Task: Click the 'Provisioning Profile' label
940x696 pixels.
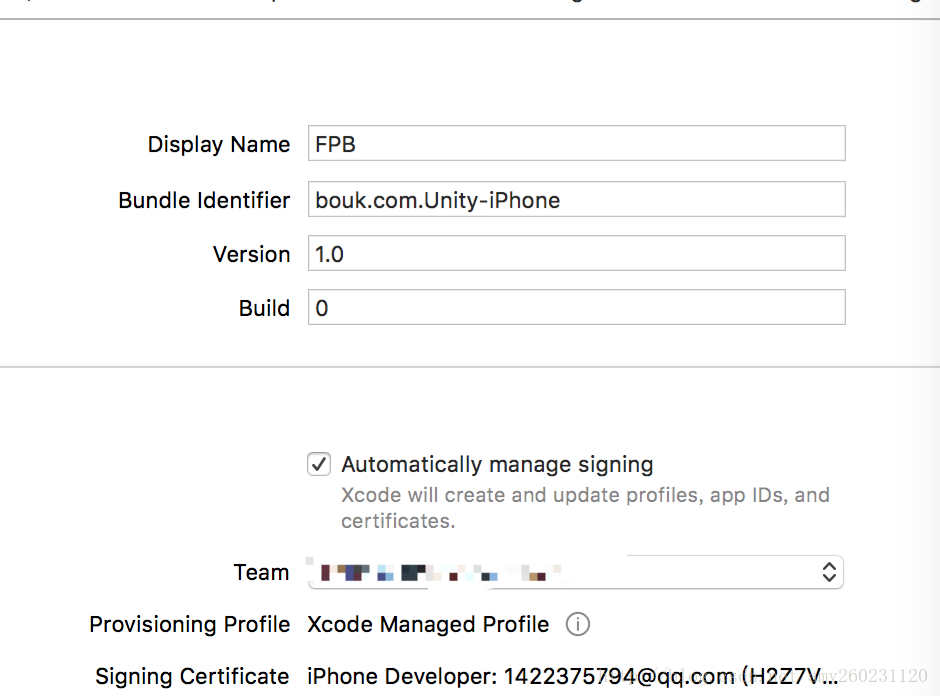Action: point(189,625)
